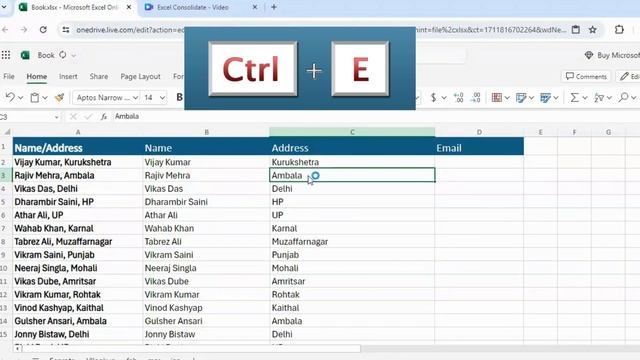
Task: Open the Aptos Narrow font dropdown
Action: coord(135,98)
